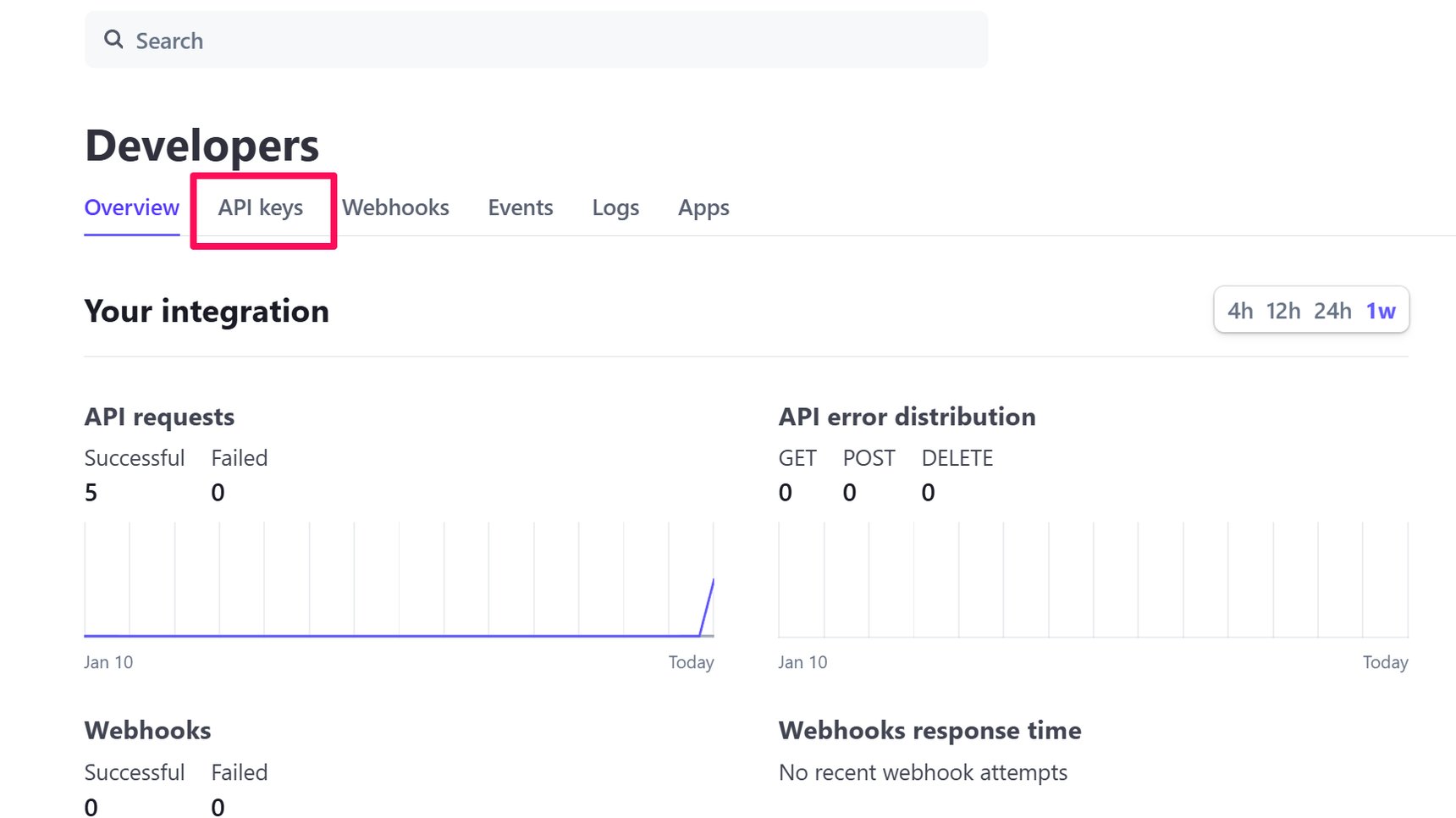Select the 1w time range
The image size is (1456, 818).
(1380, 311)
